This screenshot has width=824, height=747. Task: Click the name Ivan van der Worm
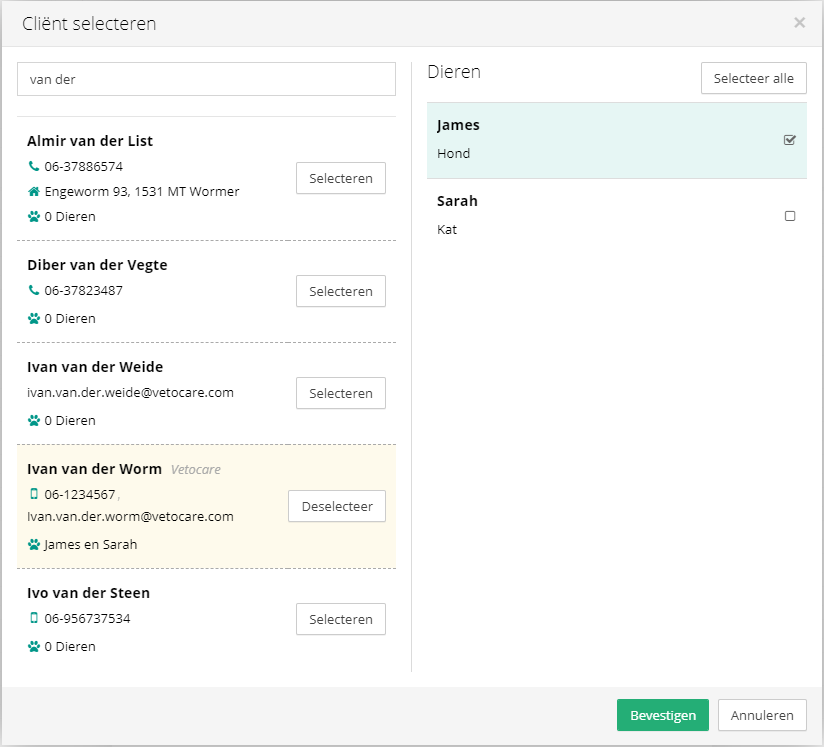click(x=95, y=469)
